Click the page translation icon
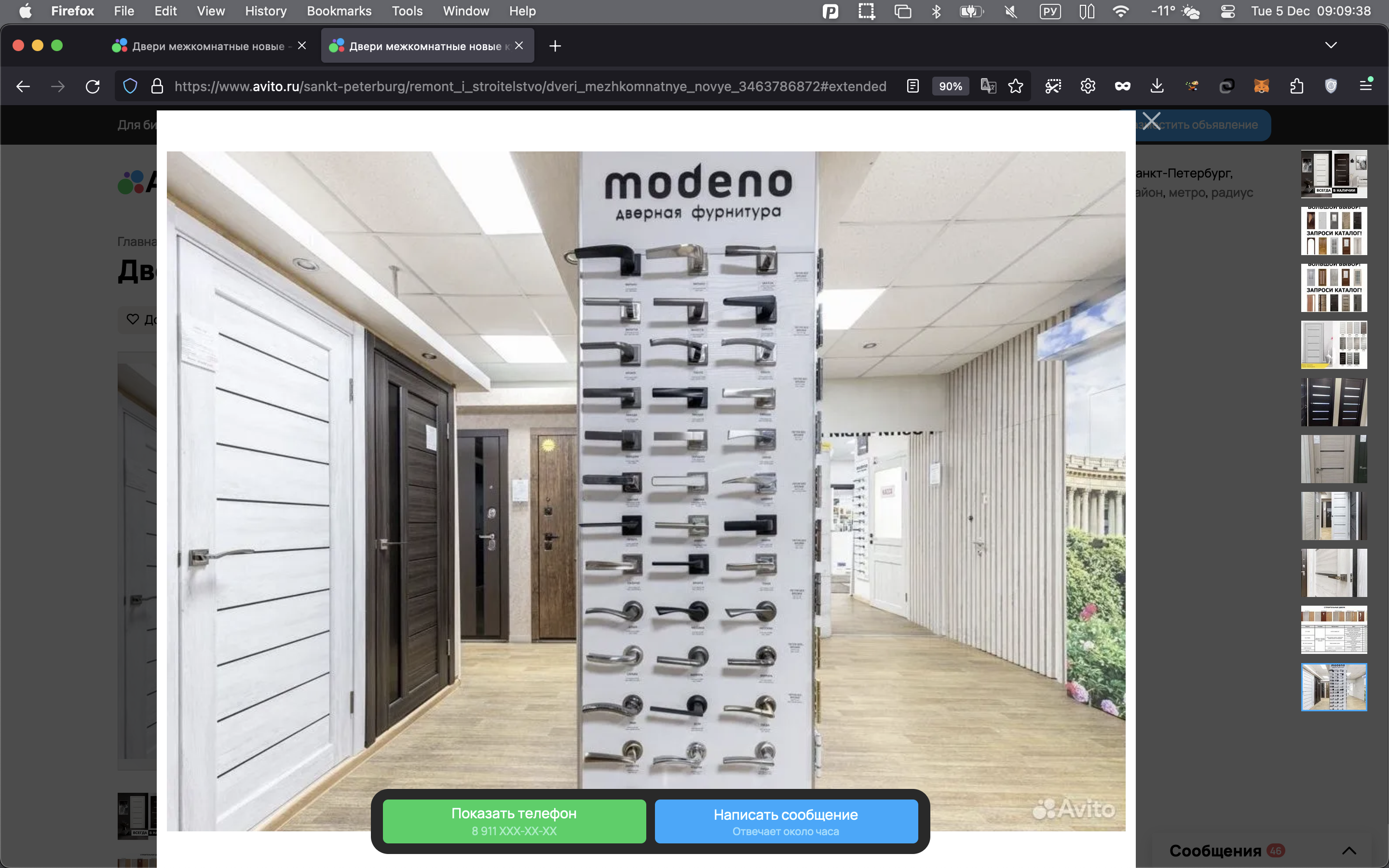This screenshot has height=868, width=1389. pos(988,86)
